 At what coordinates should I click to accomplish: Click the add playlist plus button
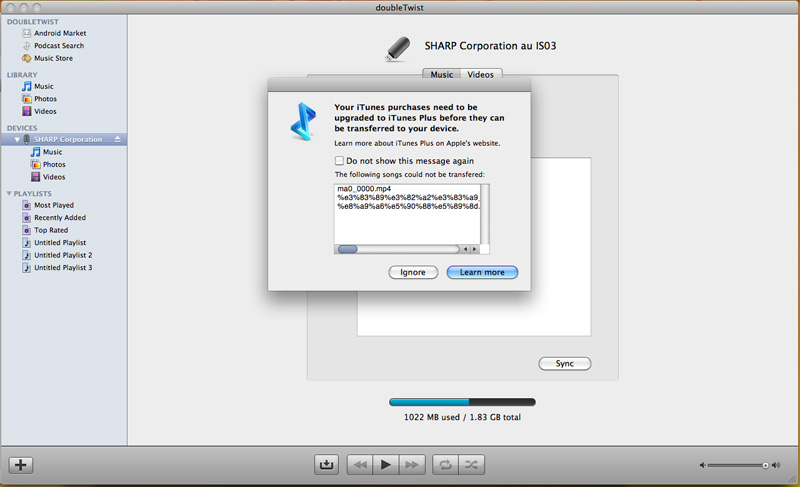[21, 465]
